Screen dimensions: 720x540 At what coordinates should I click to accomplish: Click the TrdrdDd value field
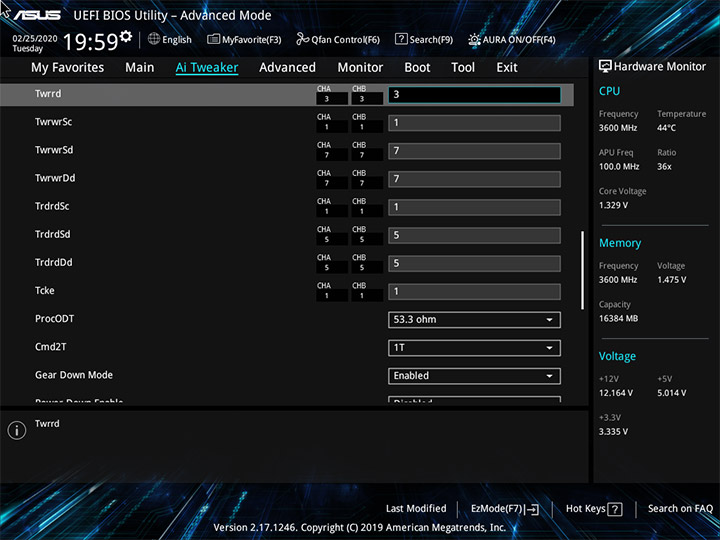pyautogui.click(x=474, y=264)
